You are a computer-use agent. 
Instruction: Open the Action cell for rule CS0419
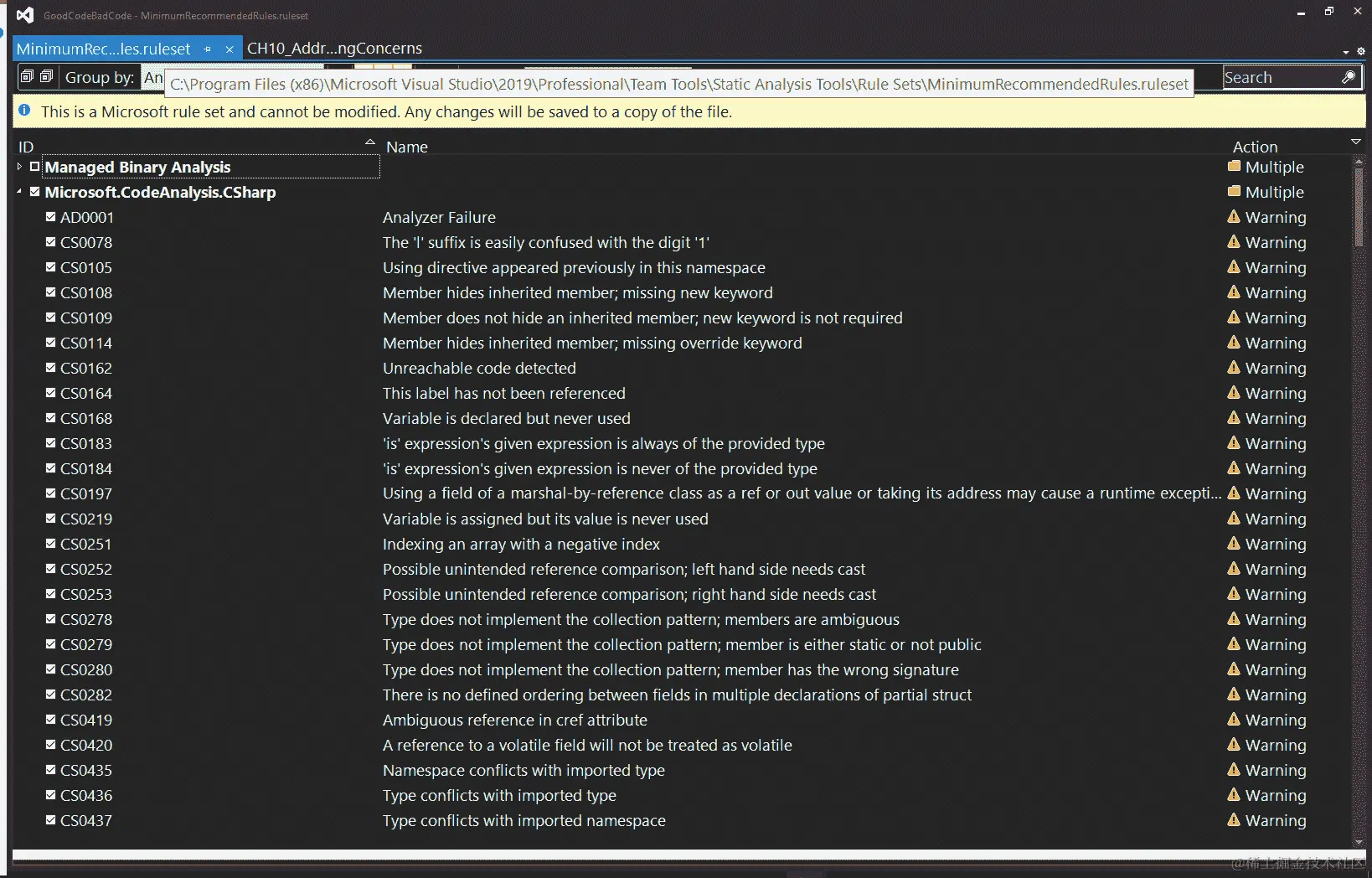(1267, 720)
